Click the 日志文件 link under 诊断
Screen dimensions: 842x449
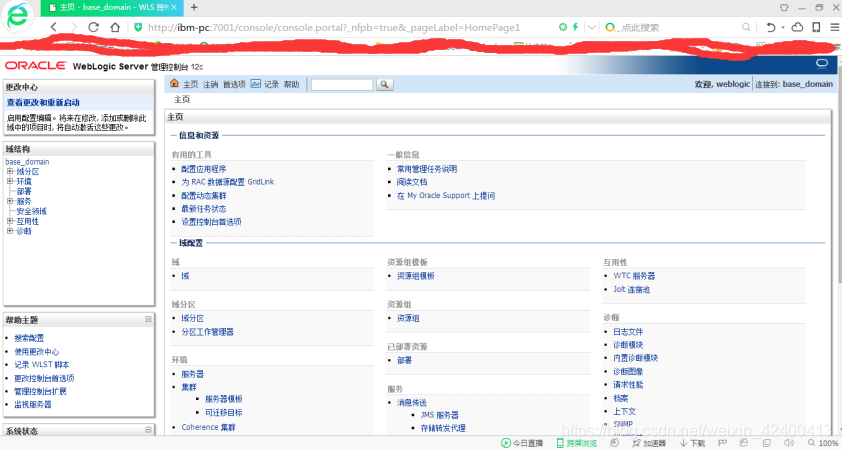(628, 332)
